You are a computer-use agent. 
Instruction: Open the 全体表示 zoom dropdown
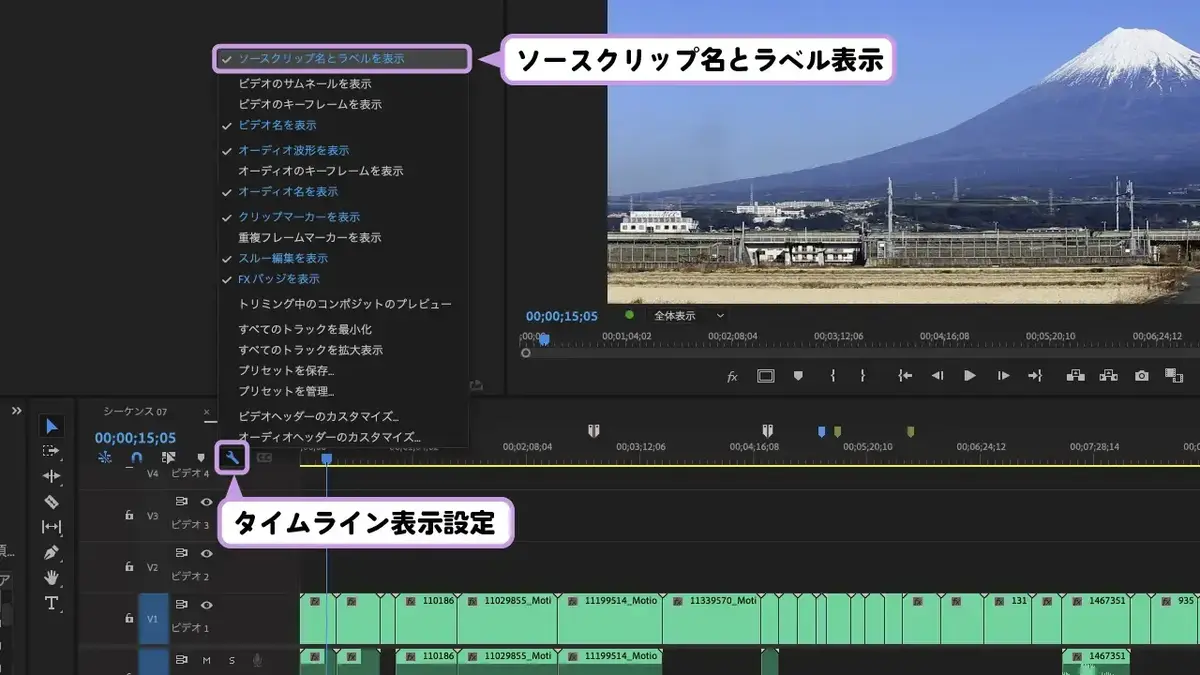(689, 316)
